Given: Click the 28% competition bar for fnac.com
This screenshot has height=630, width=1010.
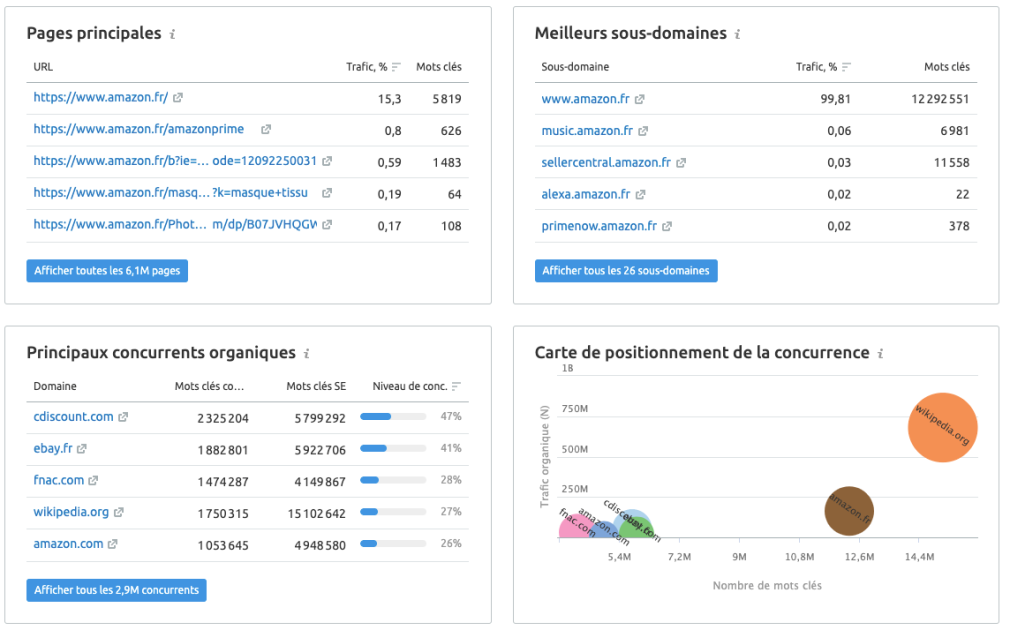Looking at the screenshot, I should [x=393, y=480].
